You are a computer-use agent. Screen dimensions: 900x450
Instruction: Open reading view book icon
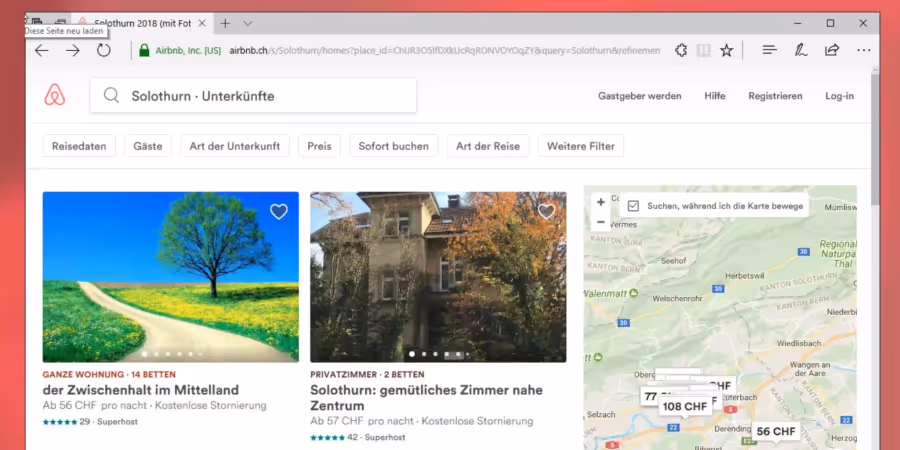click(x=704, y=51)
